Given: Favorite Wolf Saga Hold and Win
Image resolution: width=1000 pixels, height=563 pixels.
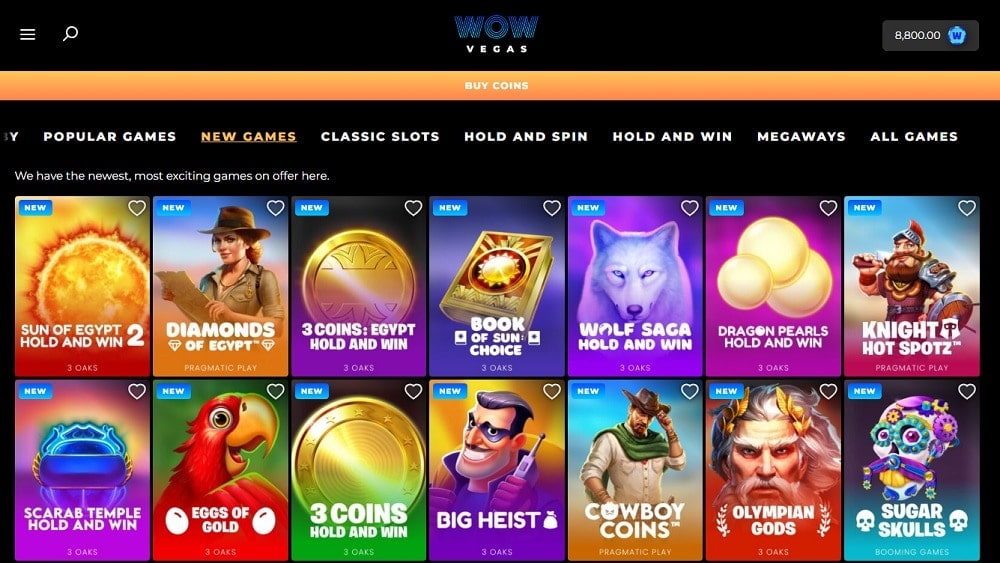Looking at the screenshot, I should coord(689,208).
